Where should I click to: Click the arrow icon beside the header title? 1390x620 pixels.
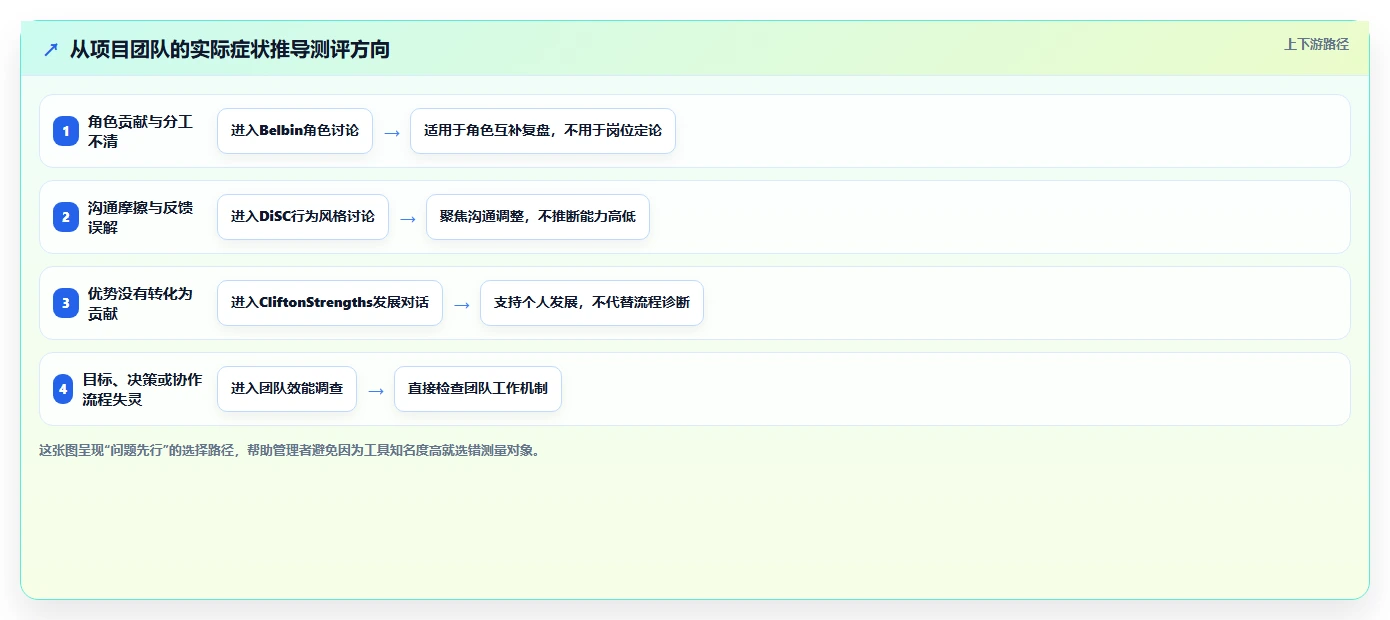click(x=51, y=49)
